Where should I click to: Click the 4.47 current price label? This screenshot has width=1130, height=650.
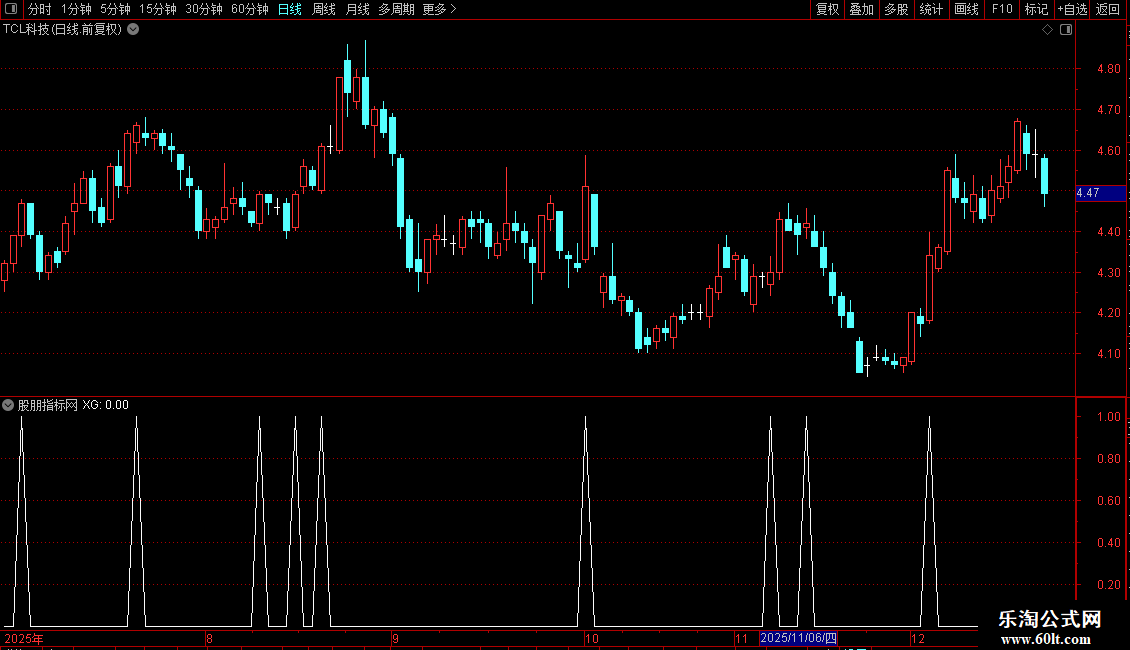1100,192
